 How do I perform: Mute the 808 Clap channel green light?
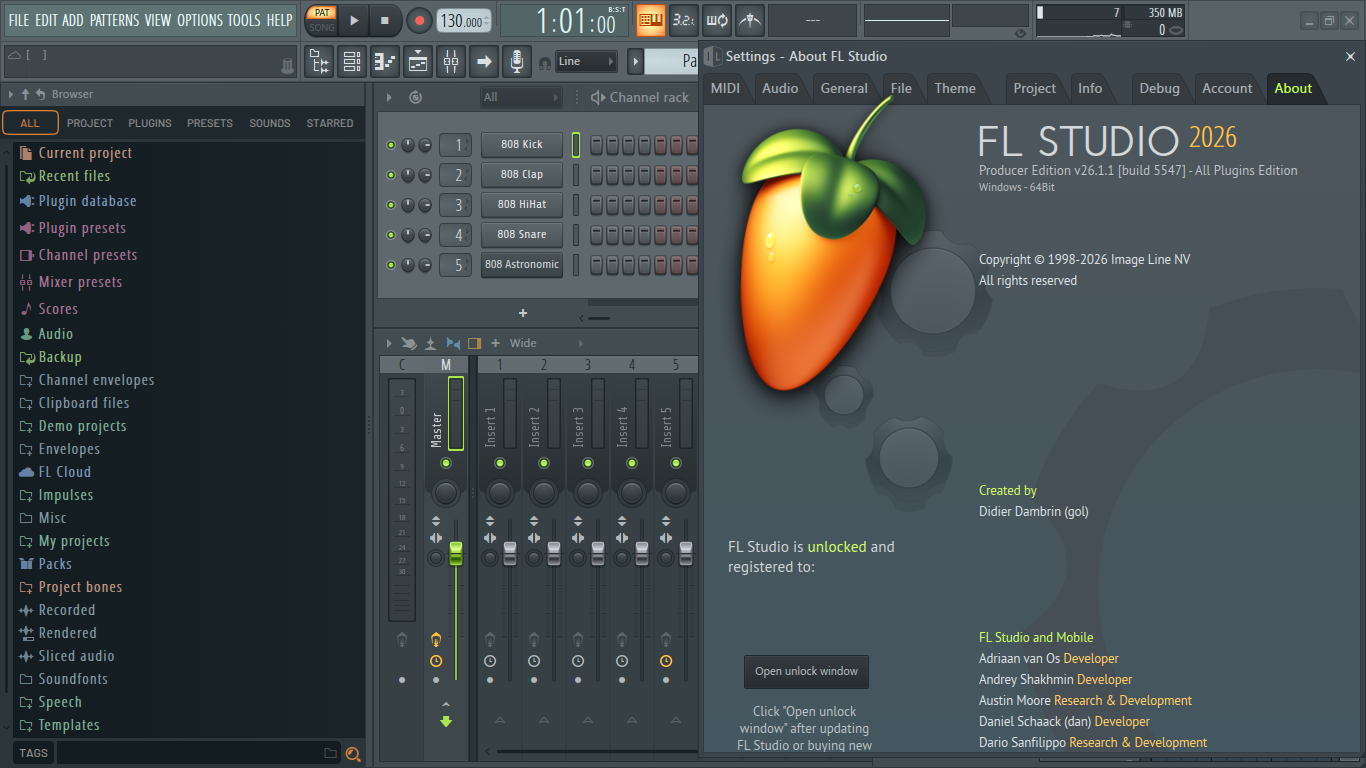point(391,175)
